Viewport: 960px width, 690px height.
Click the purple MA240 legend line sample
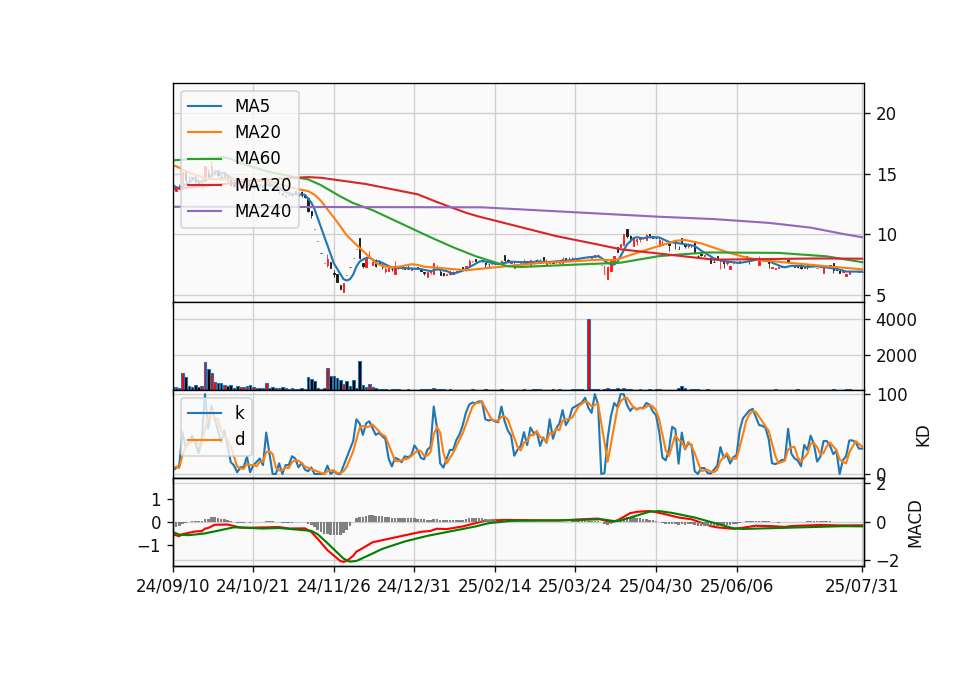(204, 211)
